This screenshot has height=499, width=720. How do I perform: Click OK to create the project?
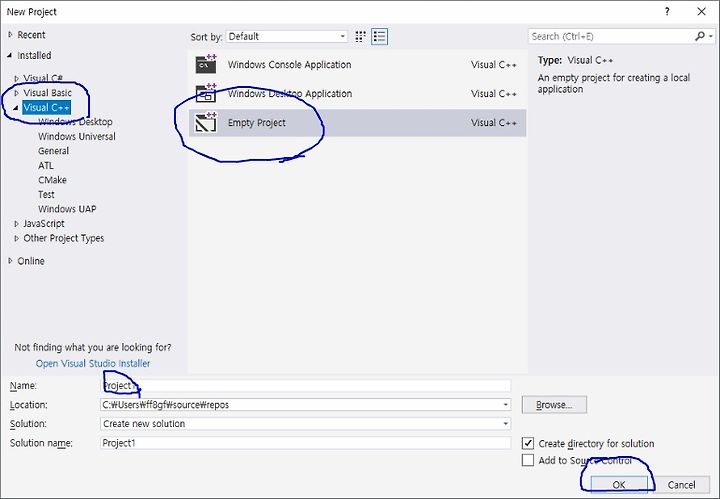pyautogui.click(x=619, y=484)
